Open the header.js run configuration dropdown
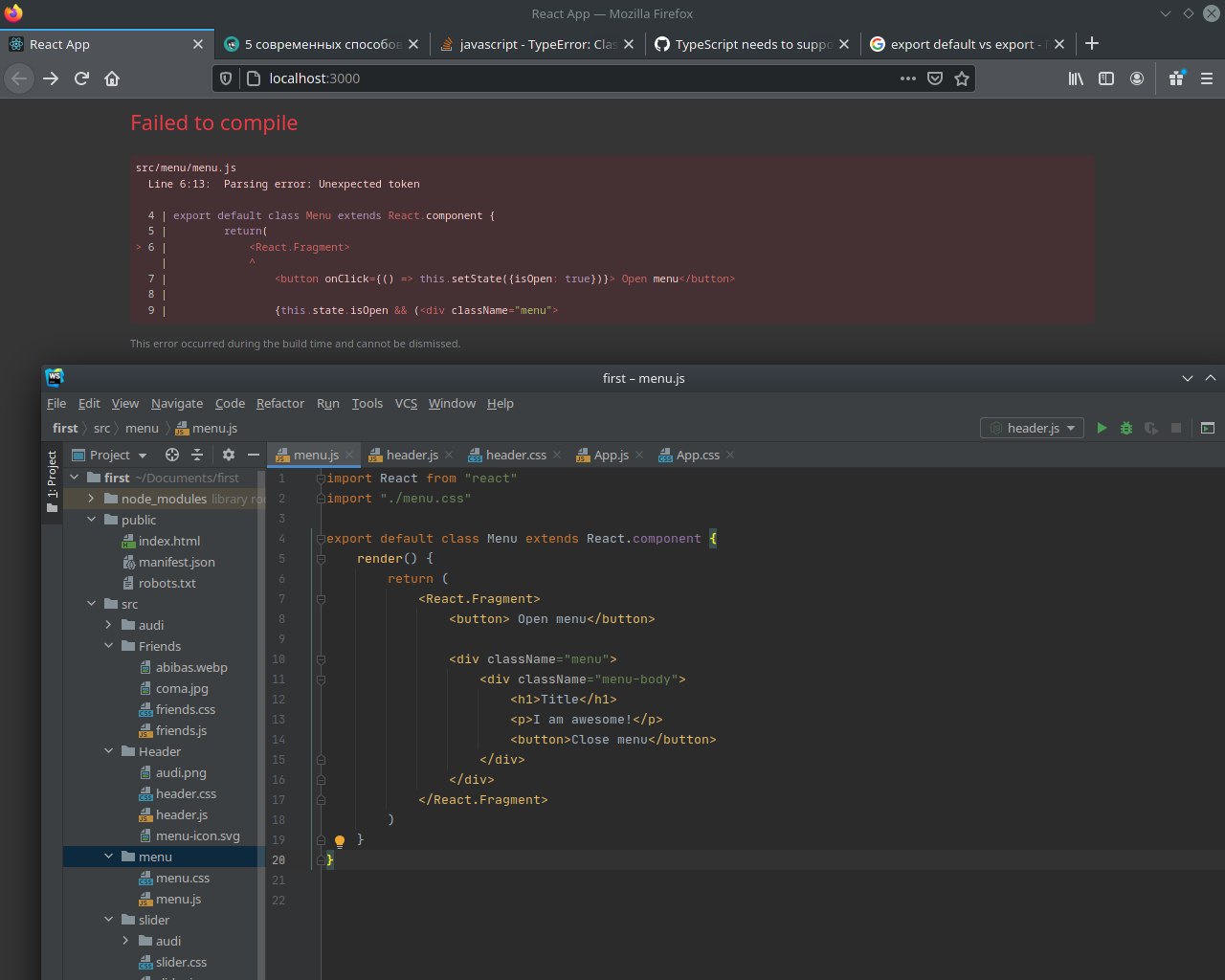 1032,428
